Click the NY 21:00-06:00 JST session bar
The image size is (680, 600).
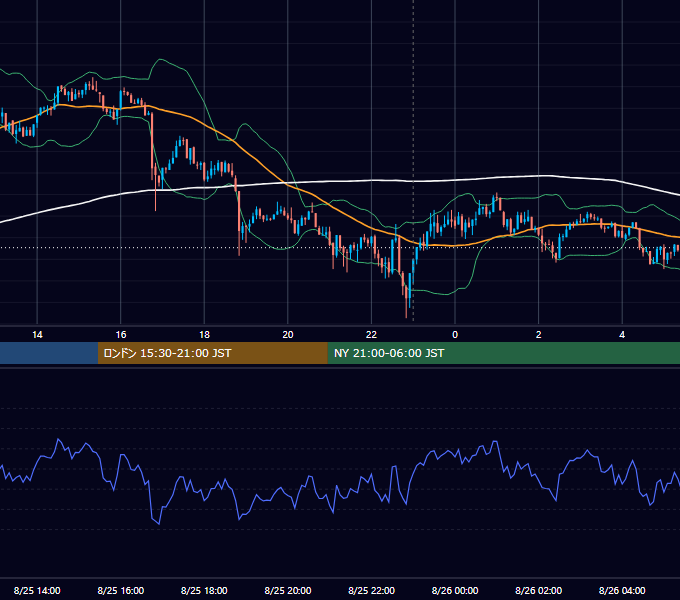pyautogui.click(x=503, y=353)
